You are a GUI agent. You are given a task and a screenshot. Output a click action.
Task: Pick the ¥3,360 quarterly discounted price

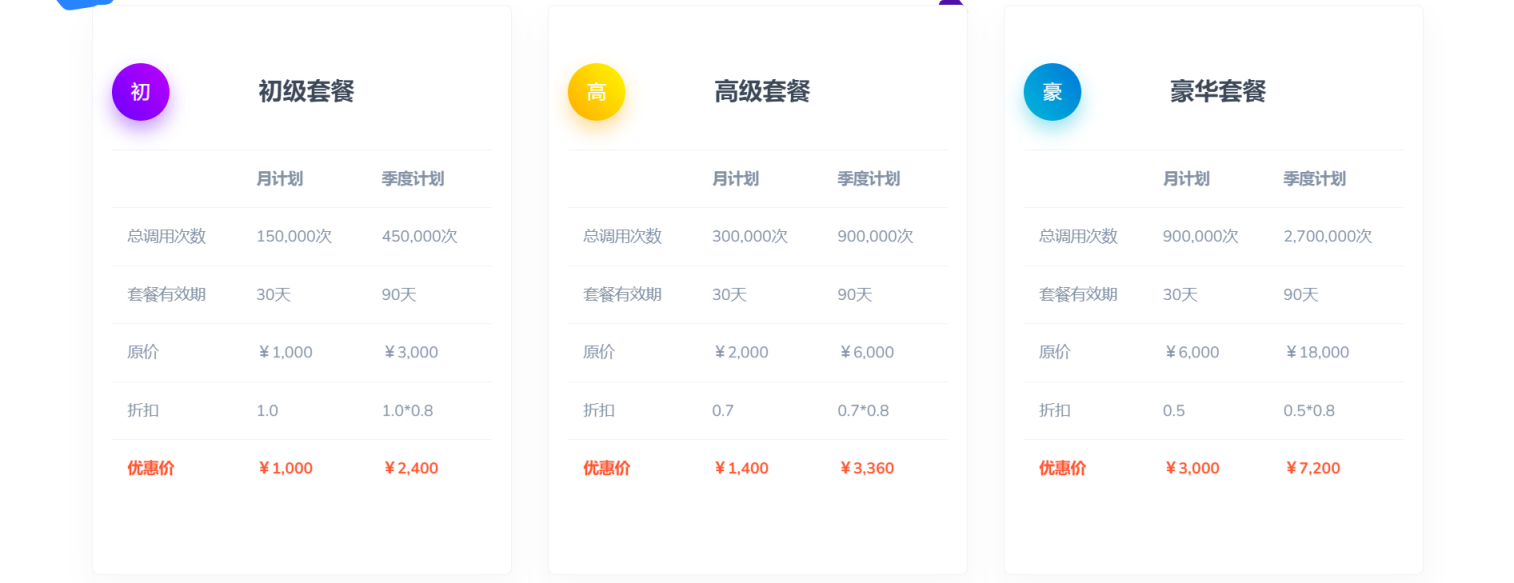click(865, 468)
